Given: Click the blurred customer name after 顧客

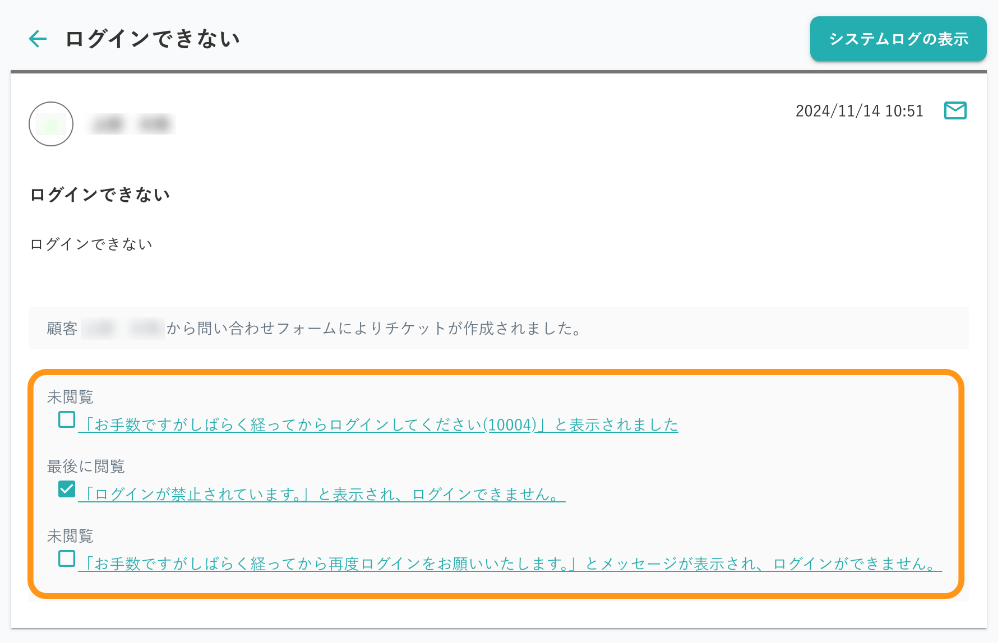Looking at the screenshot, I should (123, 328).
